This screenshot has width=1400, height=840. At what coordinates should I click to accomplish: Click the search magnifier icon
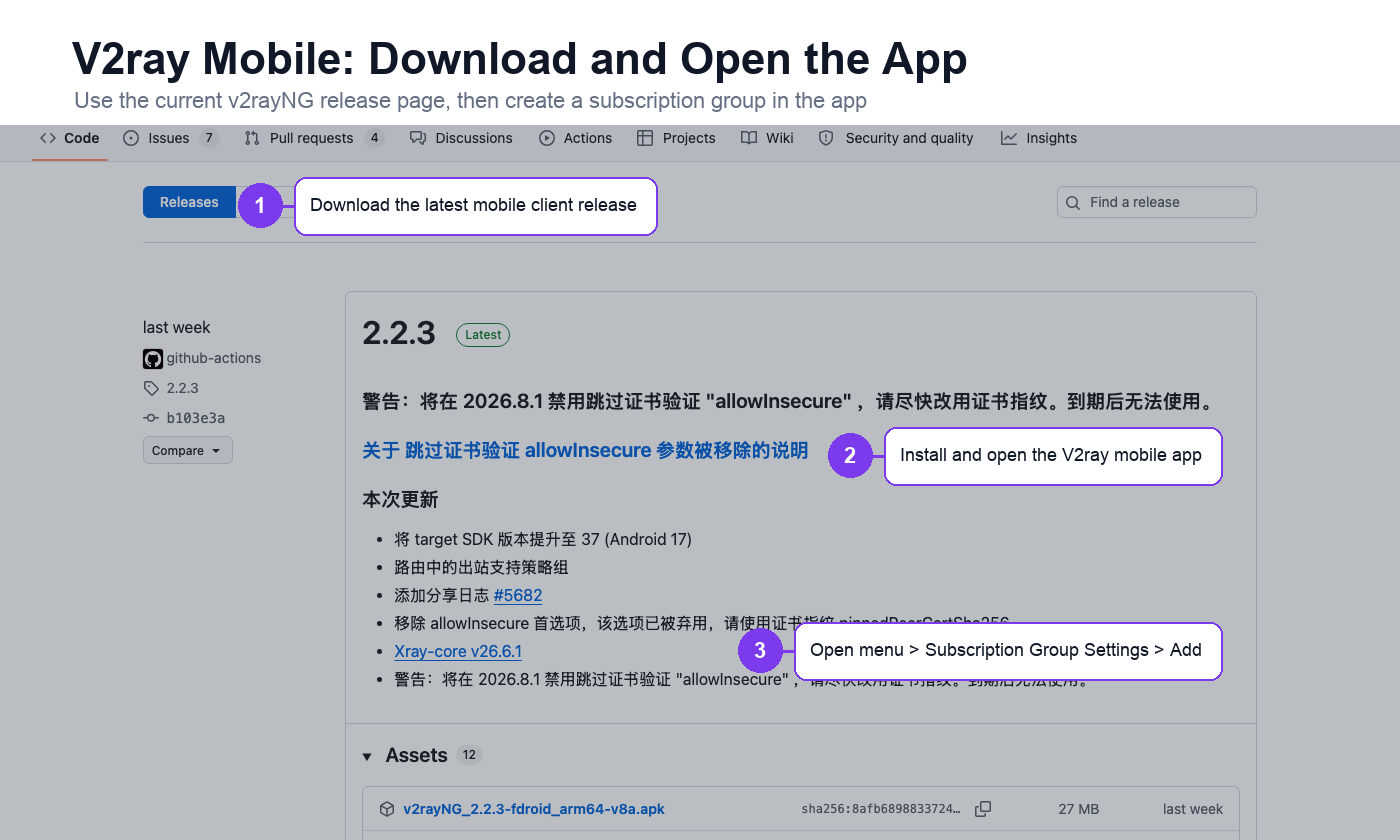1073,203
